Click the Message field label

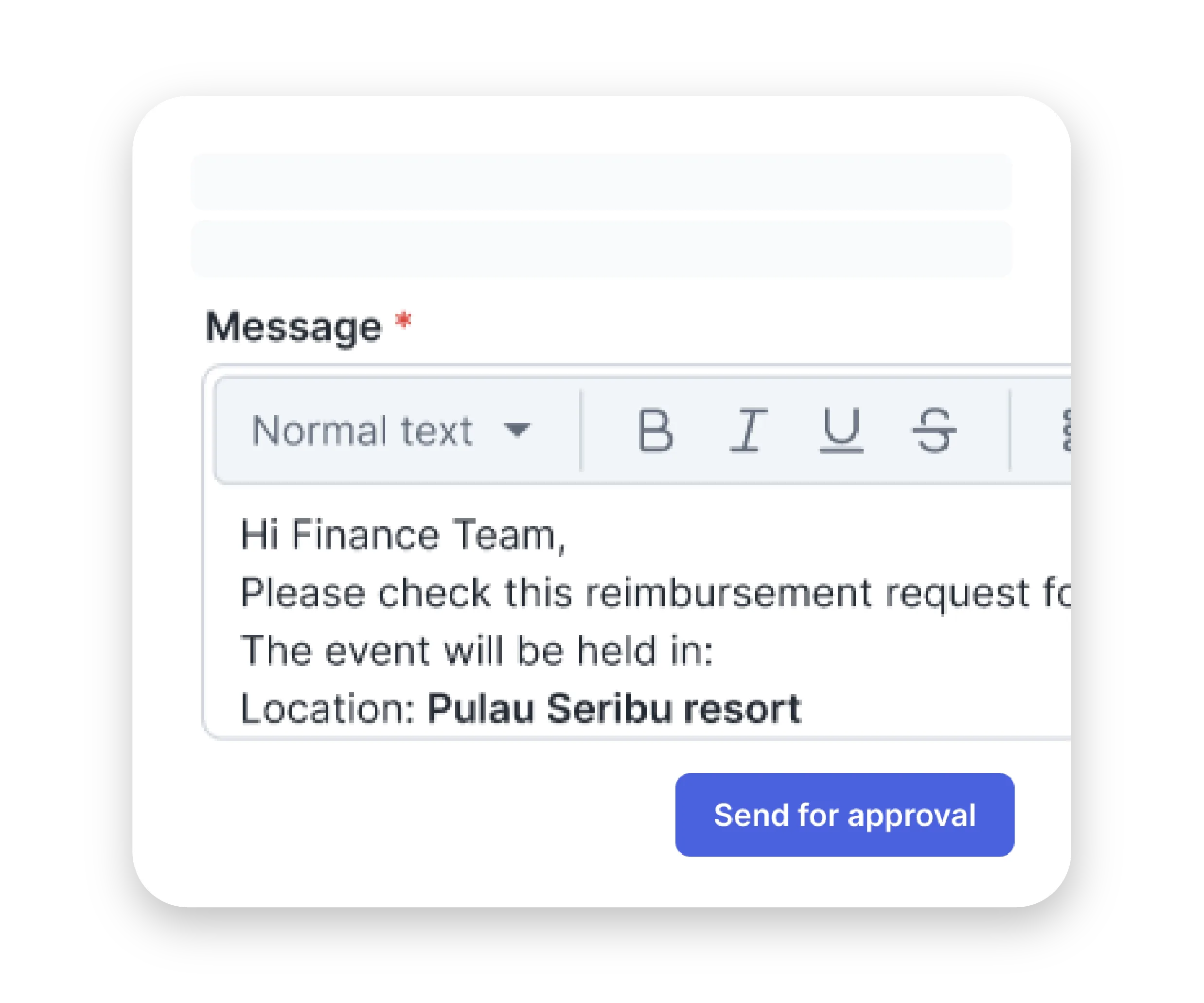293,327
